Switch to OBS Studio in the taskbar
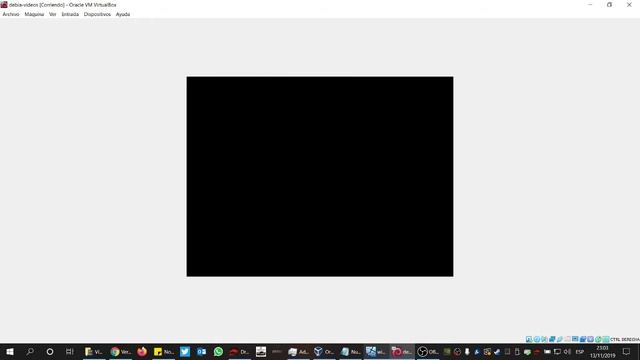The width and height of the screenshot is (640, 360). pyautogui.click(x=428, y=351)
